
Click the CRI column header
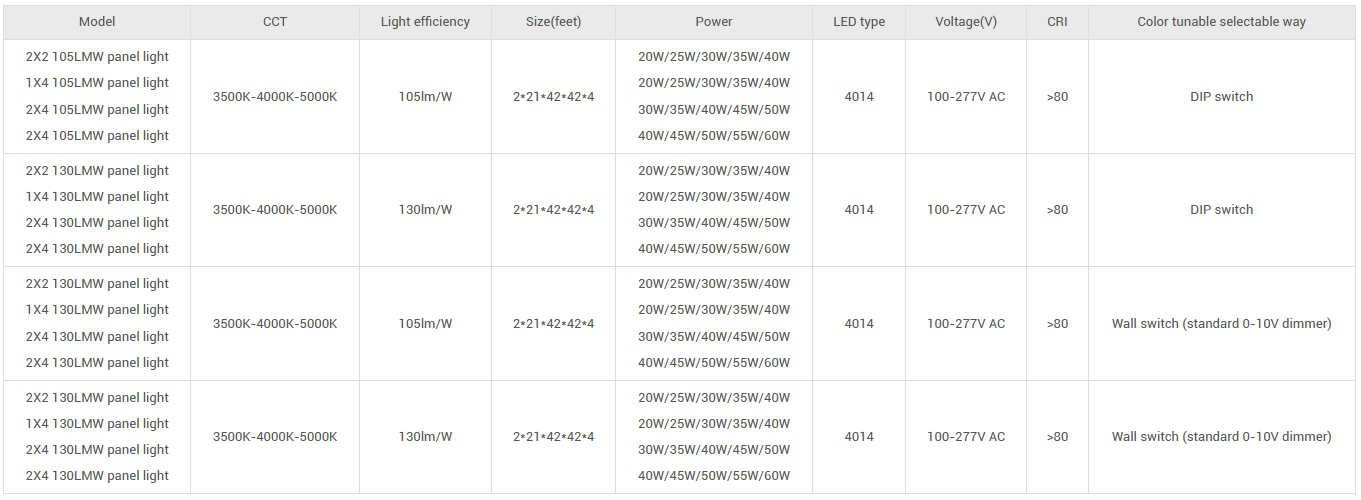click(x=1057, y=22)
